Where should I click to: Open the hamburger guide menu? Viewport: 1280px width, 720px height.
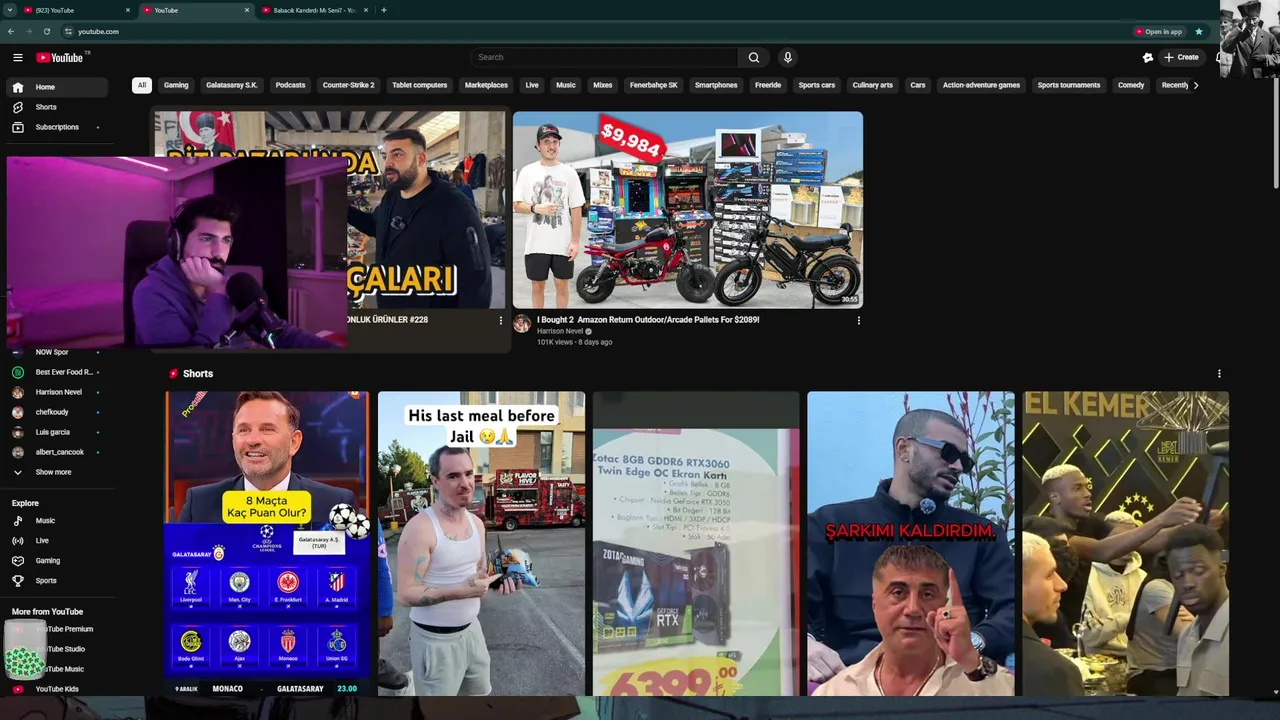pos(17,57)
